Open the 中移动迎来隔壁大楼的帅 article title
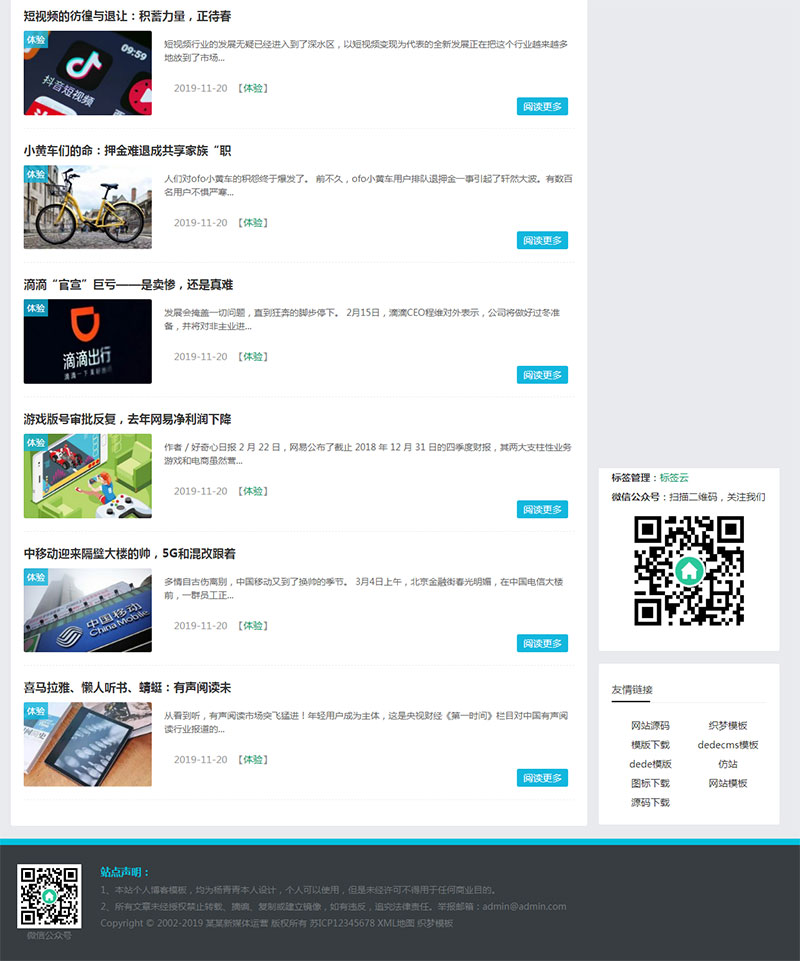Screen dimensions: 800x961 tap(129, 554)
